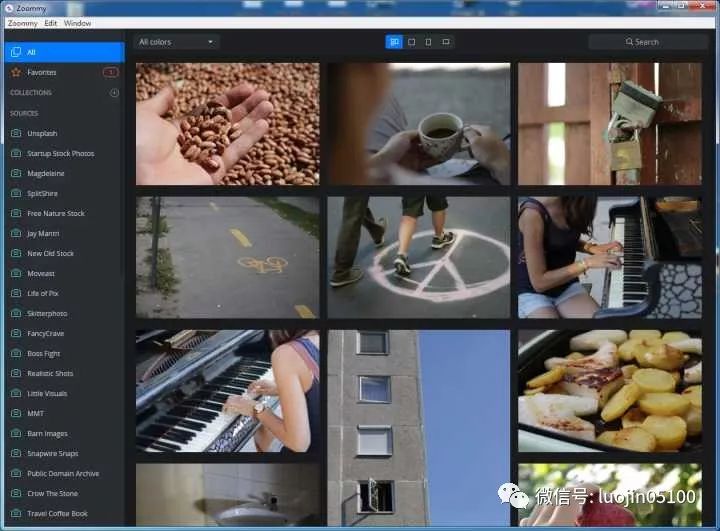The height and width of the screenshot is (531, 720).
Task: Open Favorites in the sidebar
Action: [64, 73]
